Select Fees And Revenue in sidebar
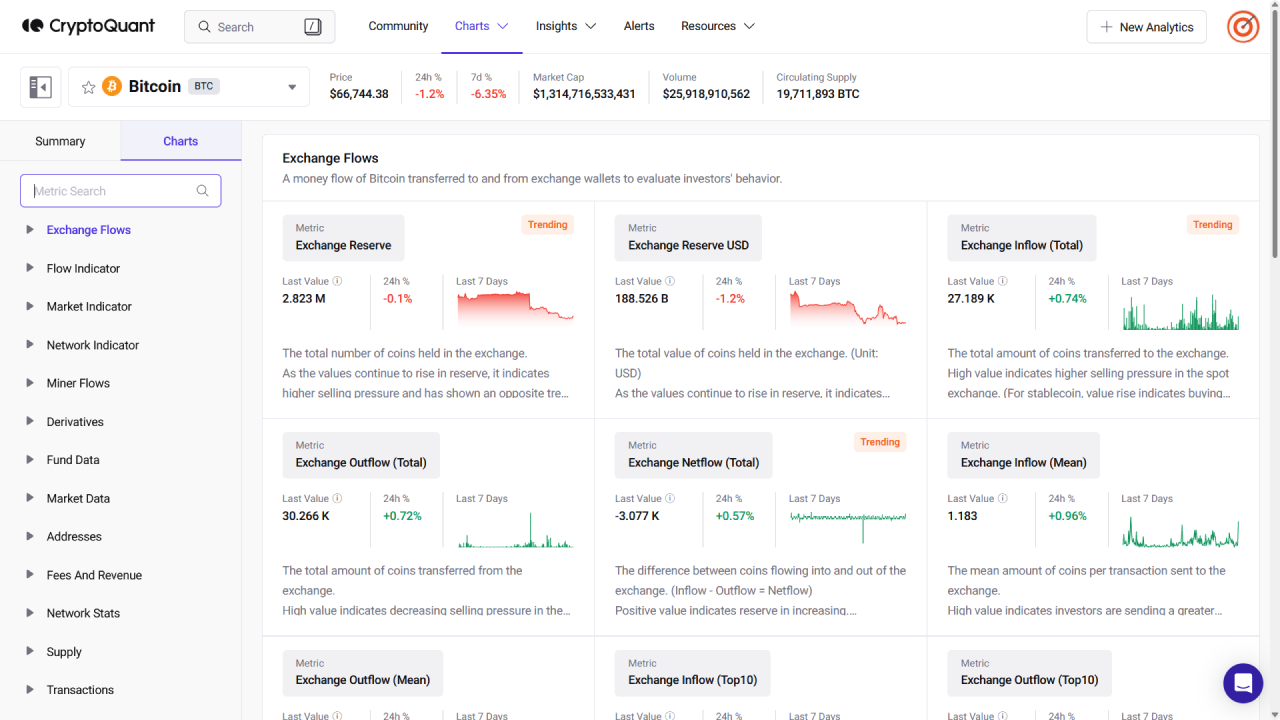 94,575
